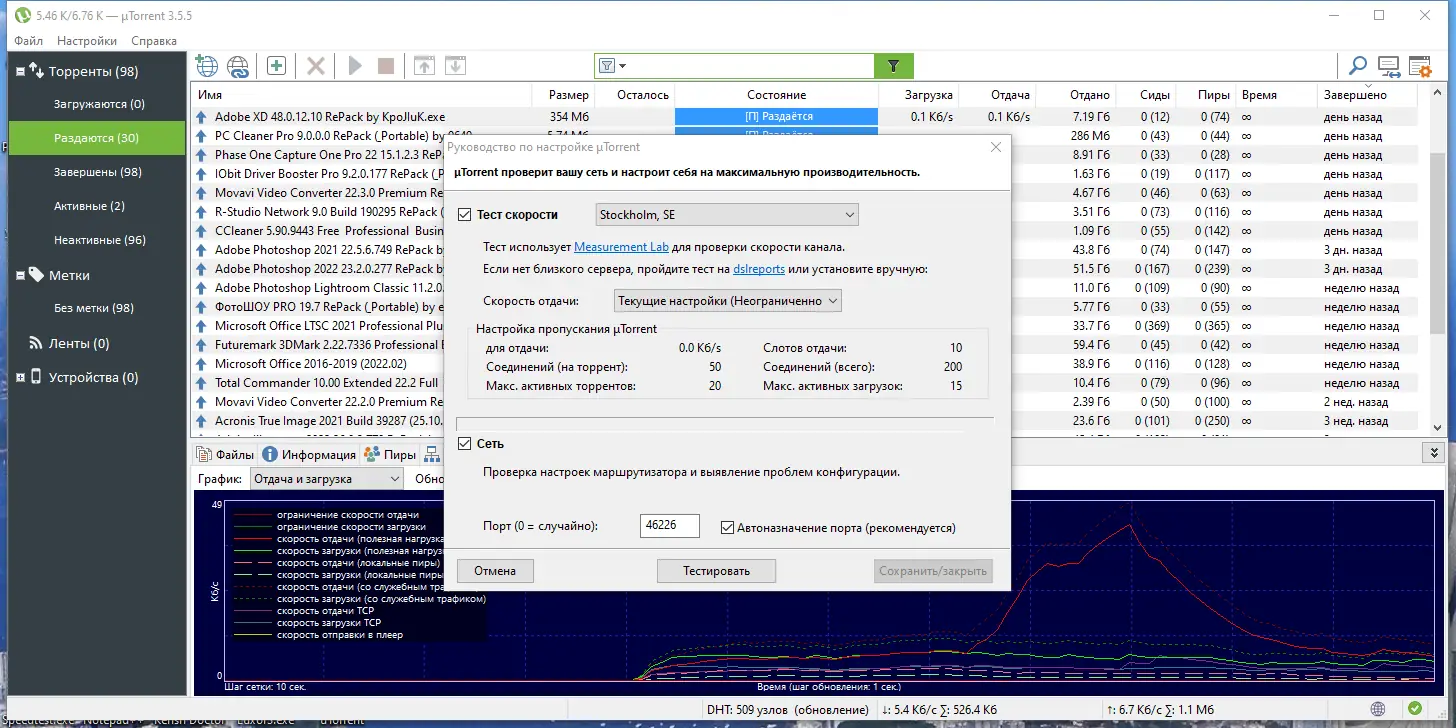
Task: Toggle the Тест скорости checkbox
Action: [x=464, y=214]
